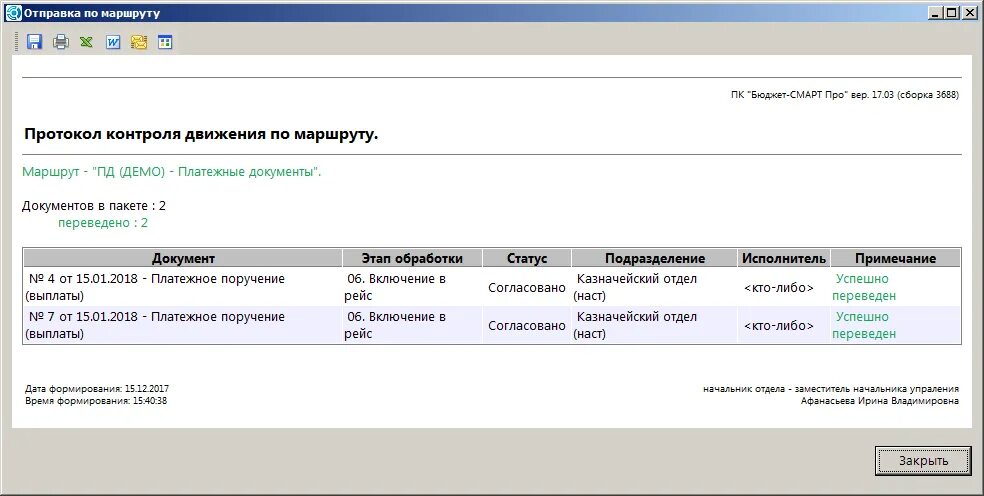
Task: Select the Документ column header
Action: [x=183, y=258]
